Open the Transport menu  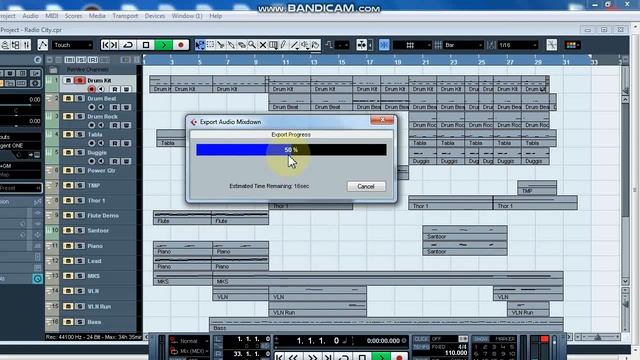[x=125, y=16]
